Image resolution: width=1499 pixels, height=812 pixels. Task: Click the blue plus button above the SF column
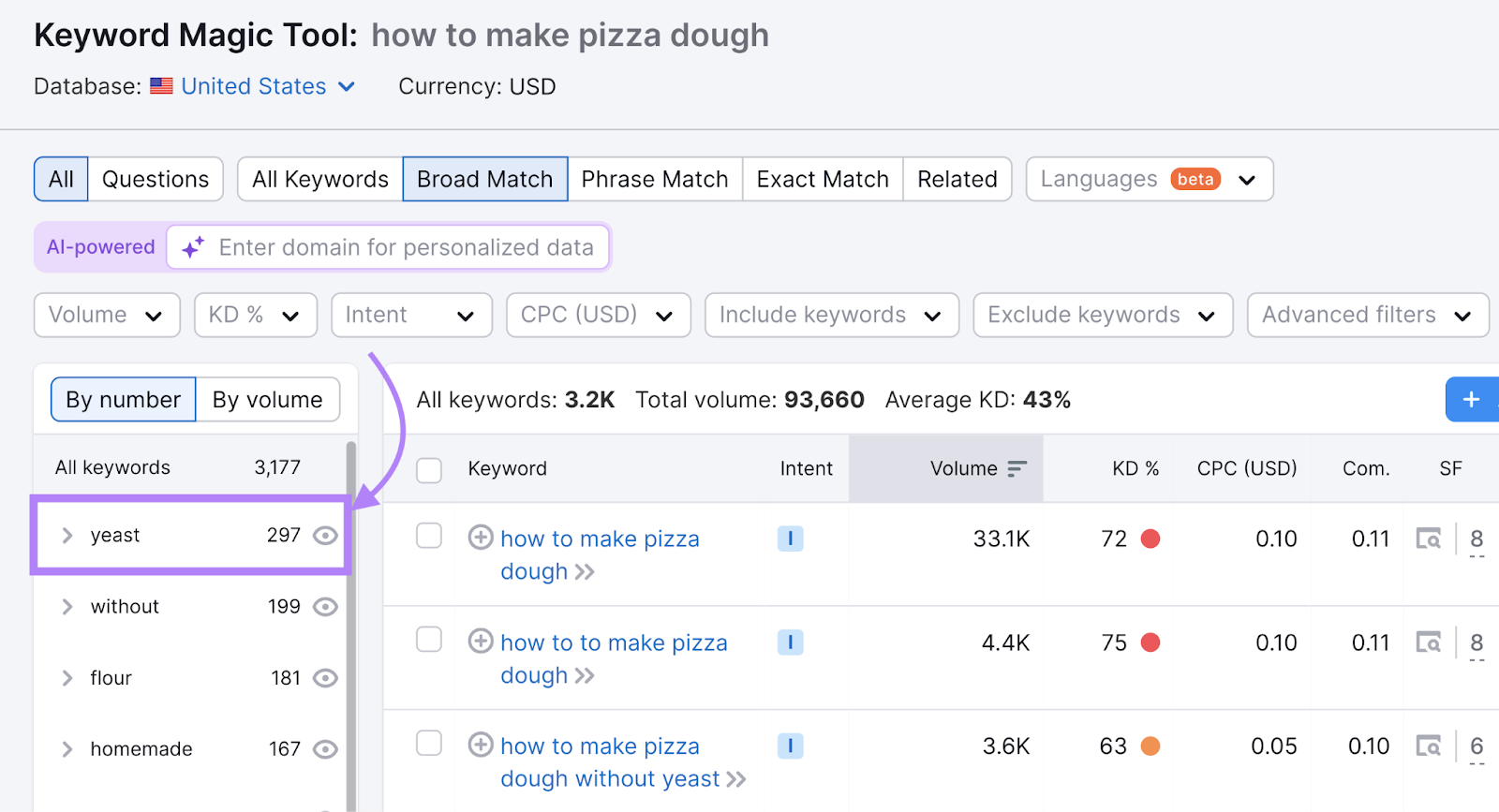click(x=1473, y=399)
